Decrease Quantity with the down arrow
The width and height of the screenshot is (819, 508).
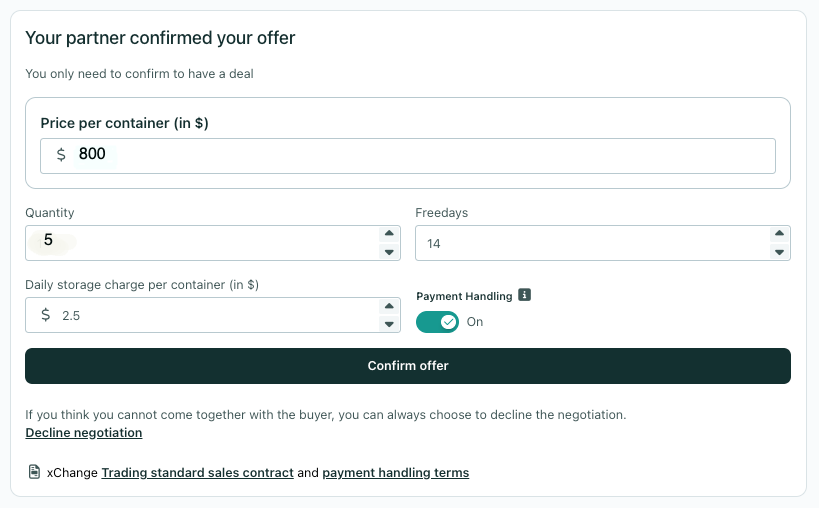pos(389,252)
